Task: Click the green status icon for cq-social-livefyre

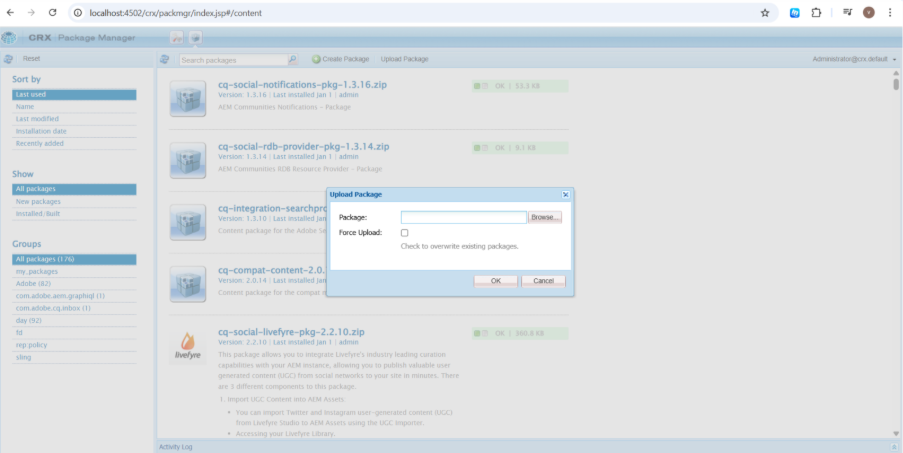Action: tap(477, 333)
